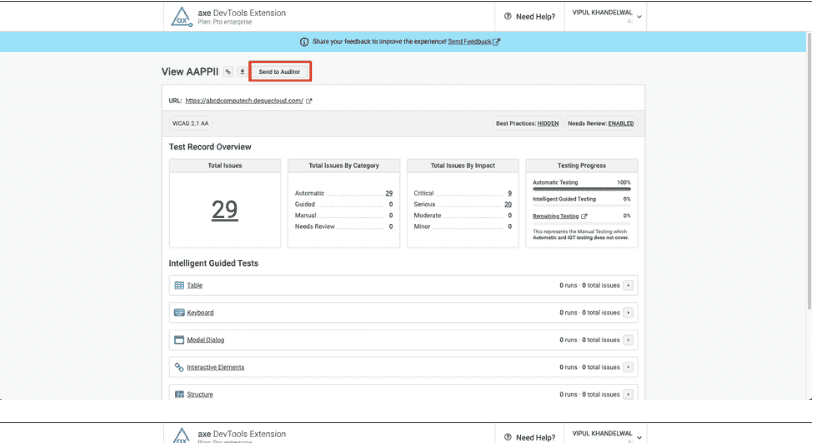
Task: Click the Send to Auditor button
Action: point(280,72)
